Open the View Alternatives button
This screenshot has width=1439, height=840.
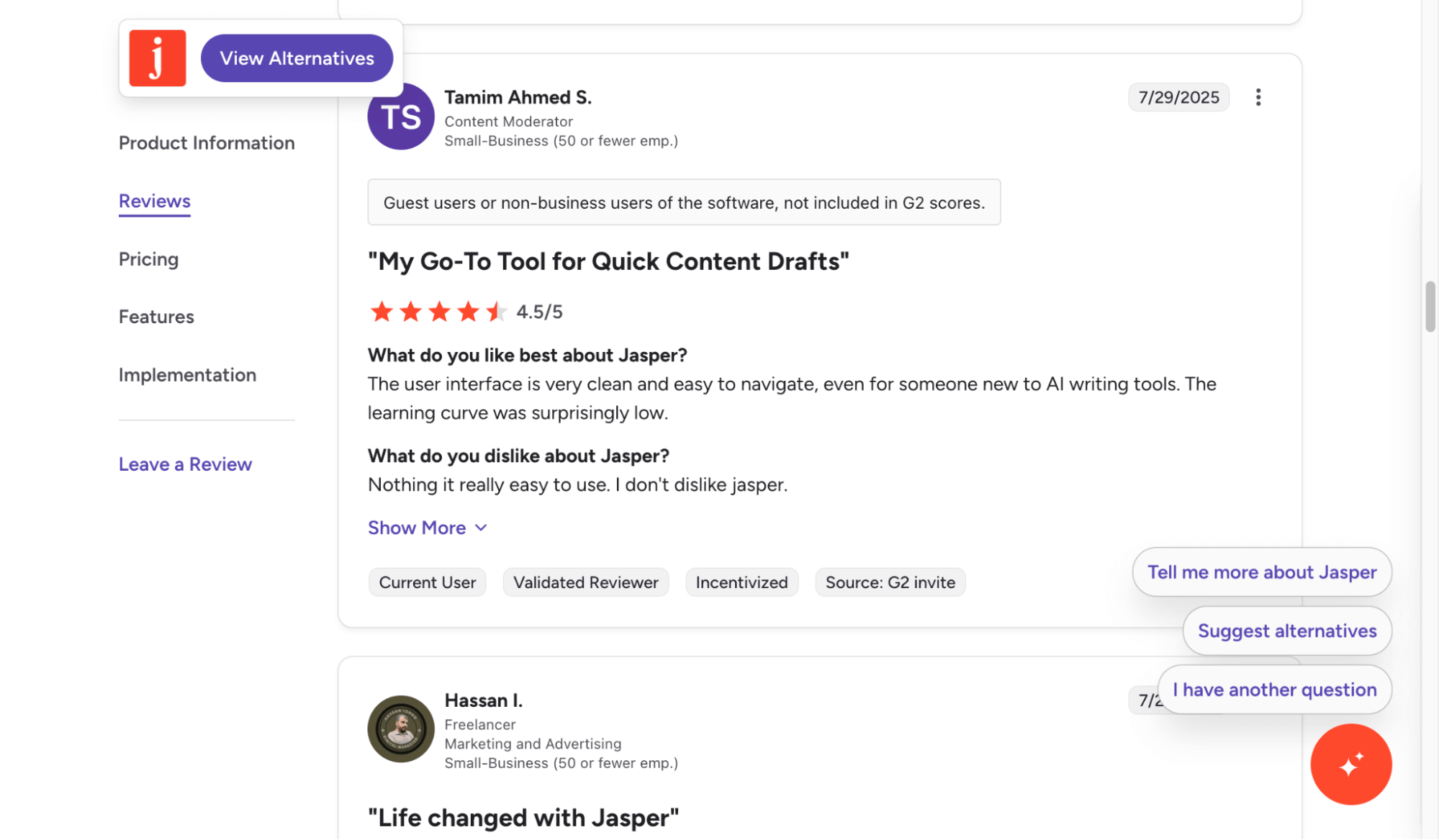tap(297, 58)
